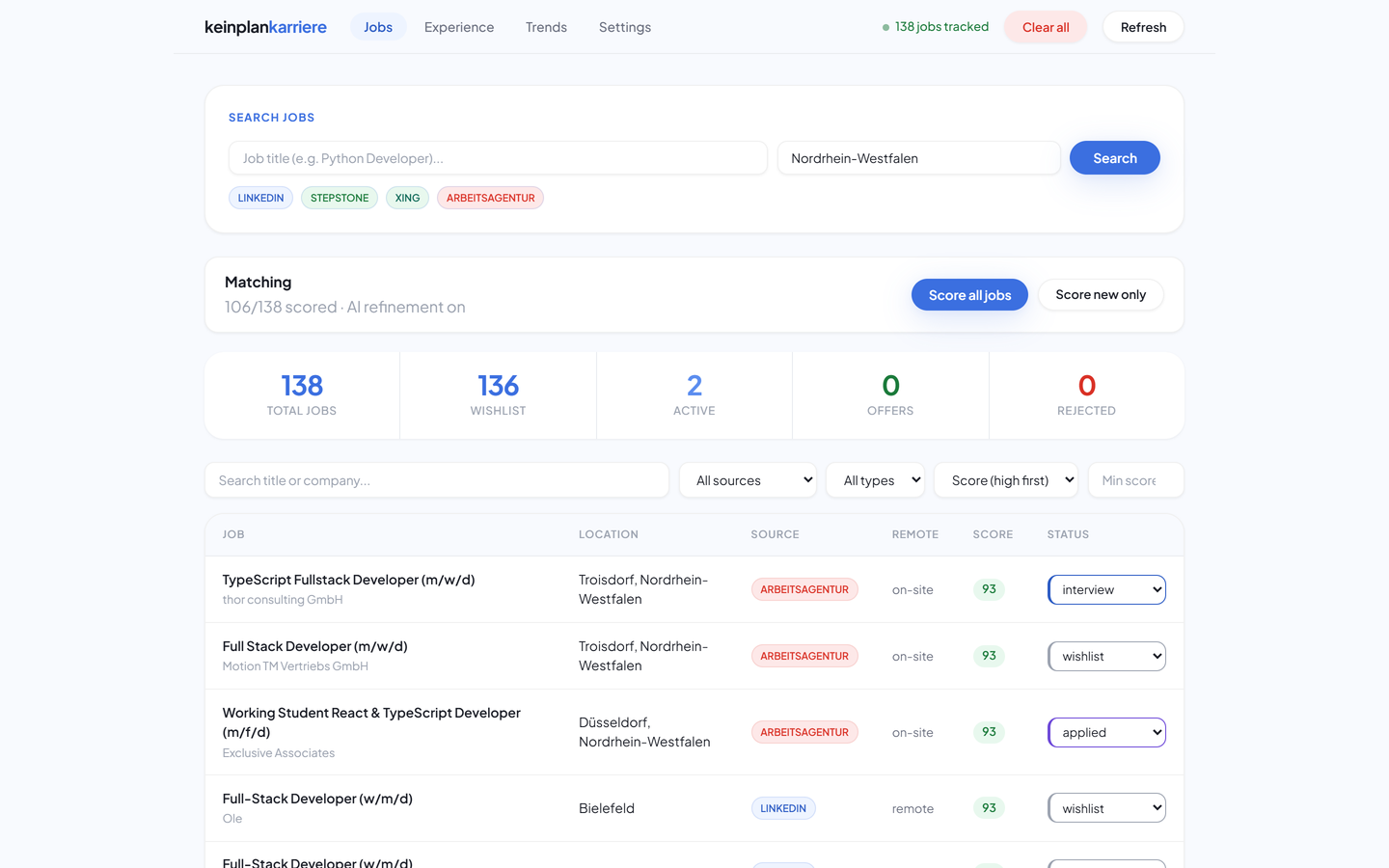Click the 106/138 scored matching text
The height and width of the screenshot is (868, 1389).
(345, 307)
